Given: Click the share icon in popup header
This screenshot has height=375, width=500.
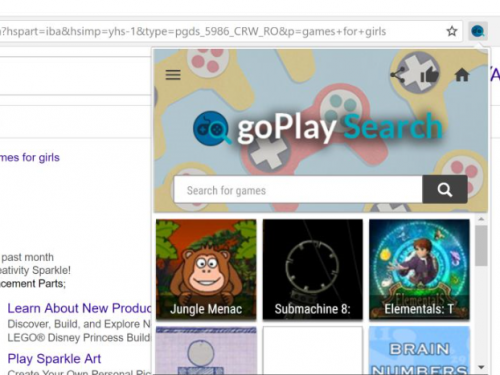Looking at the screenshot, I should (398, 75).
